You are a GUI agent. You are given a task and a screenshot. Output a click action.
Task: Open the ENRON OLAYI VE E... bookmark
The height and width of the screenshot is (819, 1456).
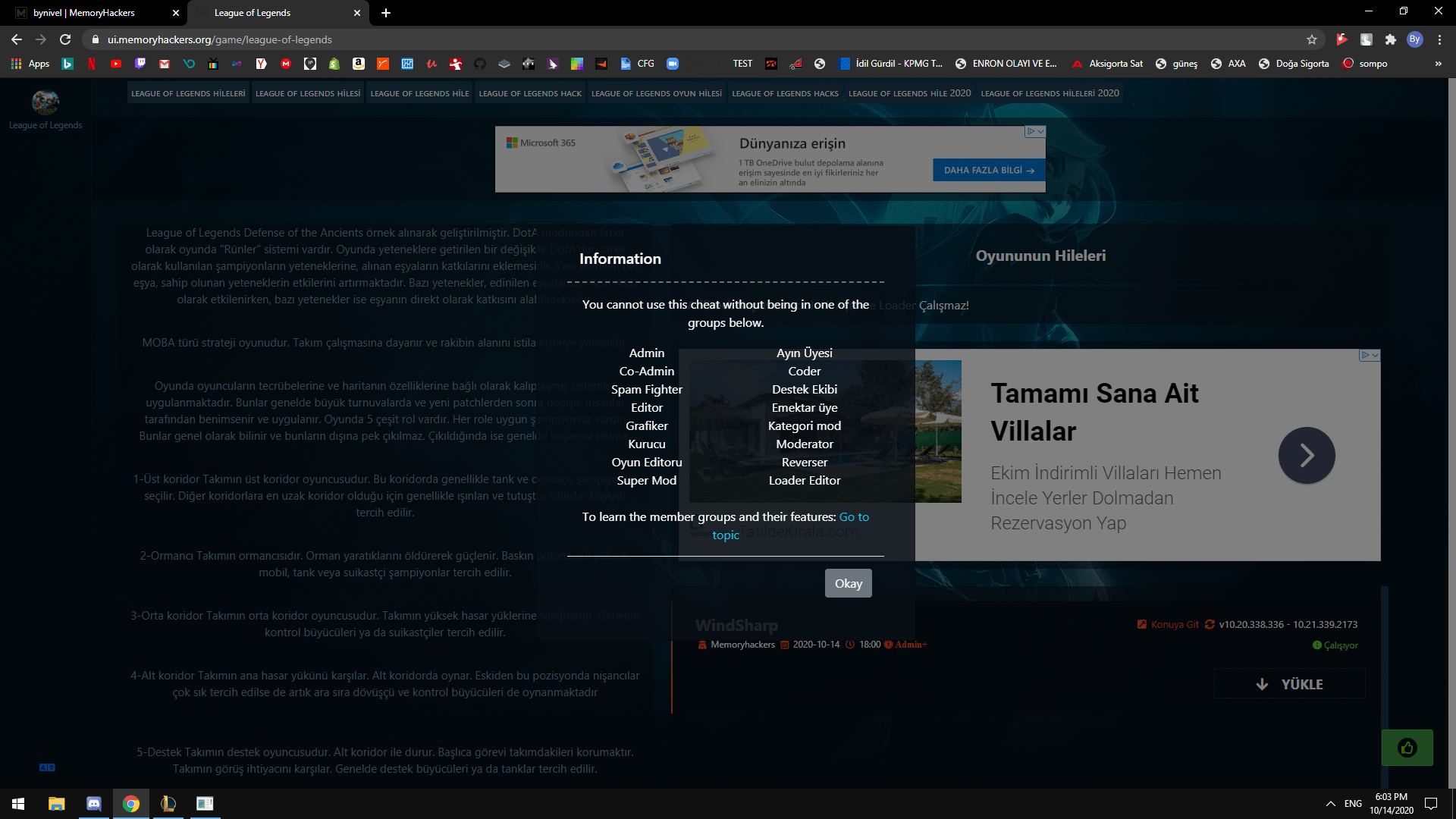point(1006,64)
